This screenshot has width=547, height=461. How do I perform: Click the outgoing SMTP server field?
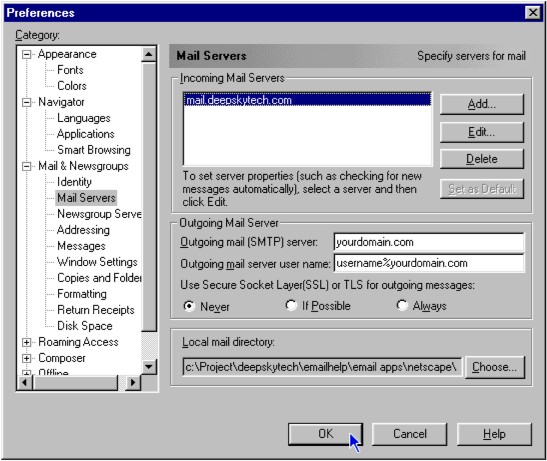tap(429, 242)
